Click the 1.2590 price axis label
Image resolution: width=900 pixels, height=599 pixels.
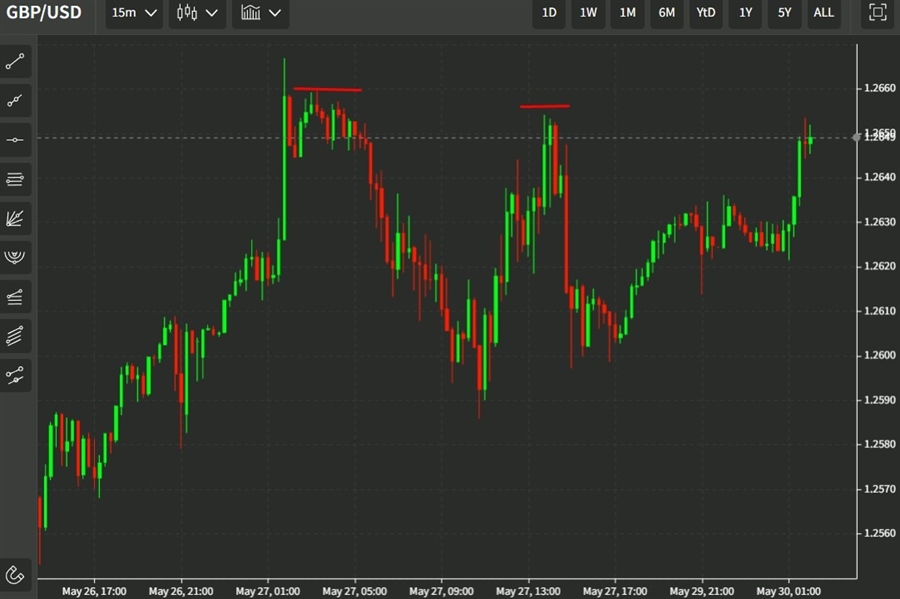click(879, 400)
